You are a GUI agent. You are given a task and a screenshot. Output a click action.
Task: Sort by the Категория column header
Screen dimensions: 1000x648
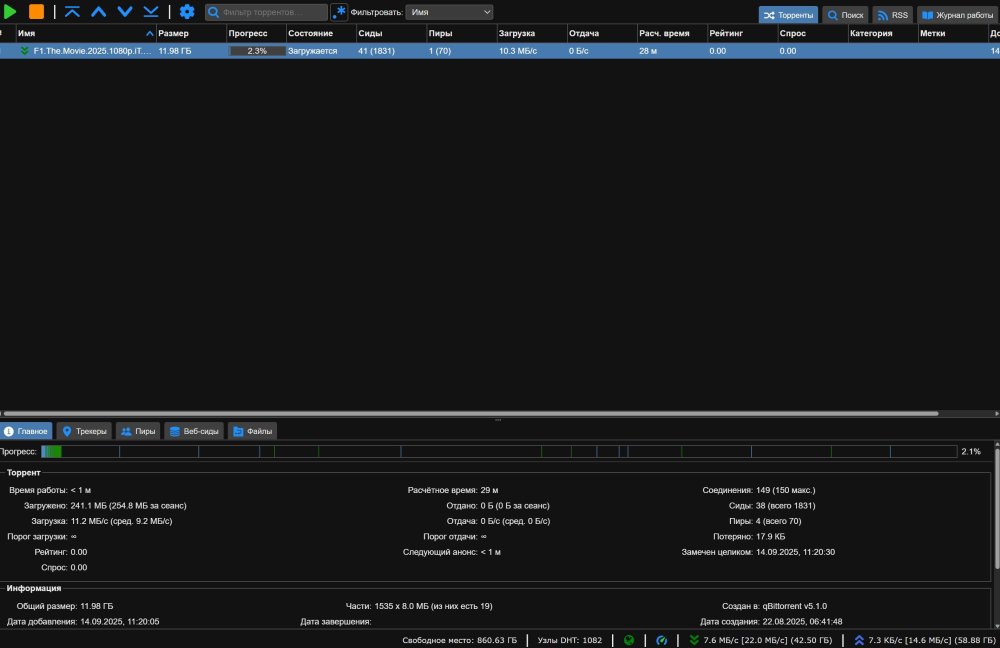[x=882, y=33]
